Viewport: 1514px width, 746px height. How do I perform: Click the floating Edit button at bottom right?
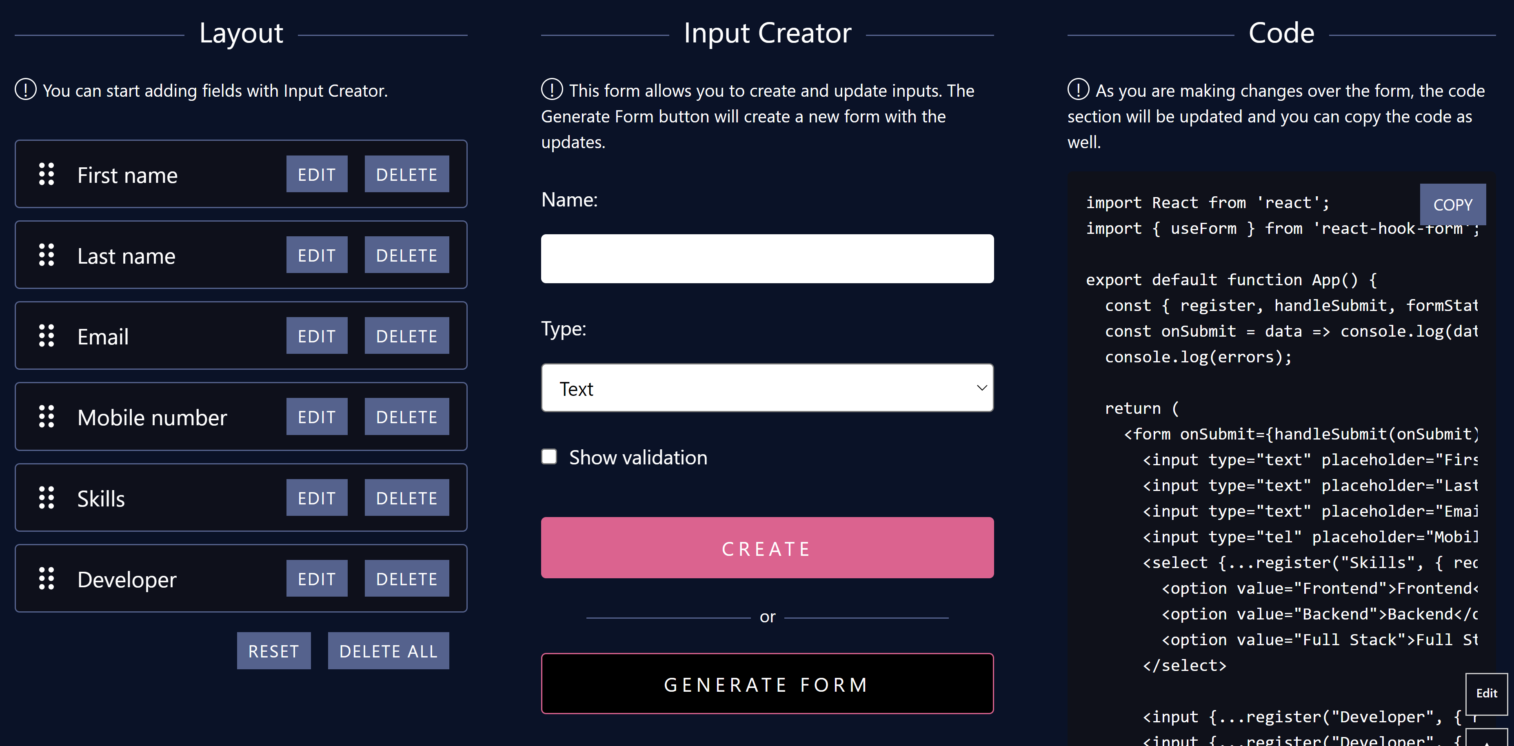coord(1486,694)
